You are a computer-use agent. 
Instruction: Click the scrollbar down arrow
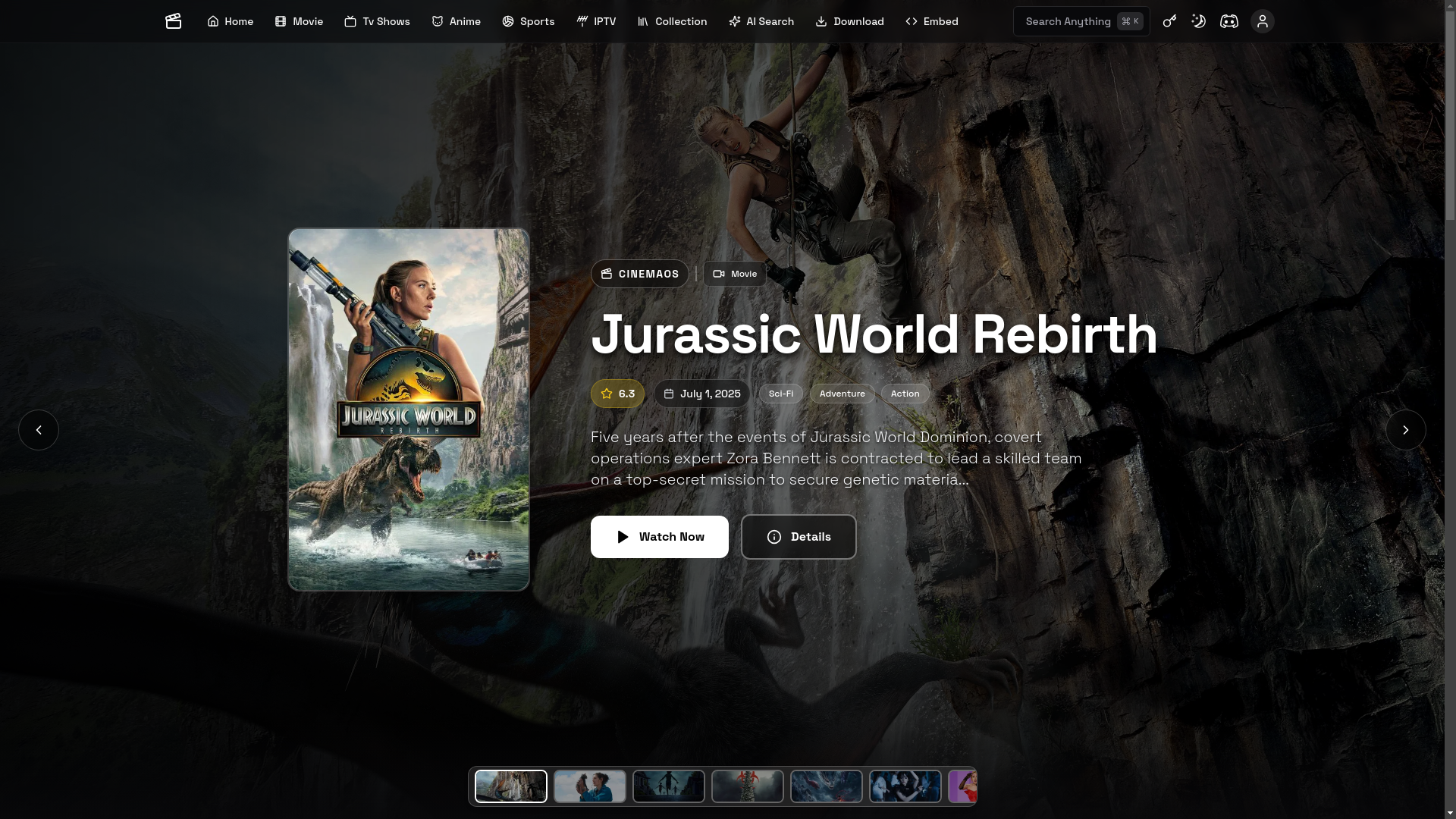1450,813
